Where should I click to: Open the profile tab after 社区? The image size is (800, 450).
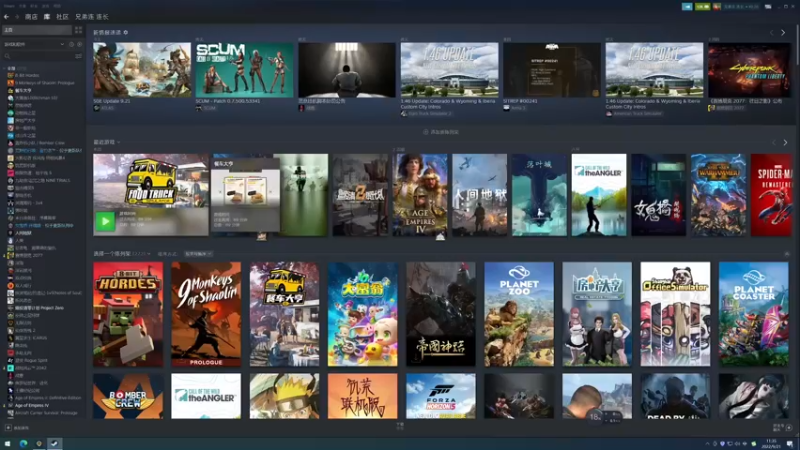click(x=92, y=17)
